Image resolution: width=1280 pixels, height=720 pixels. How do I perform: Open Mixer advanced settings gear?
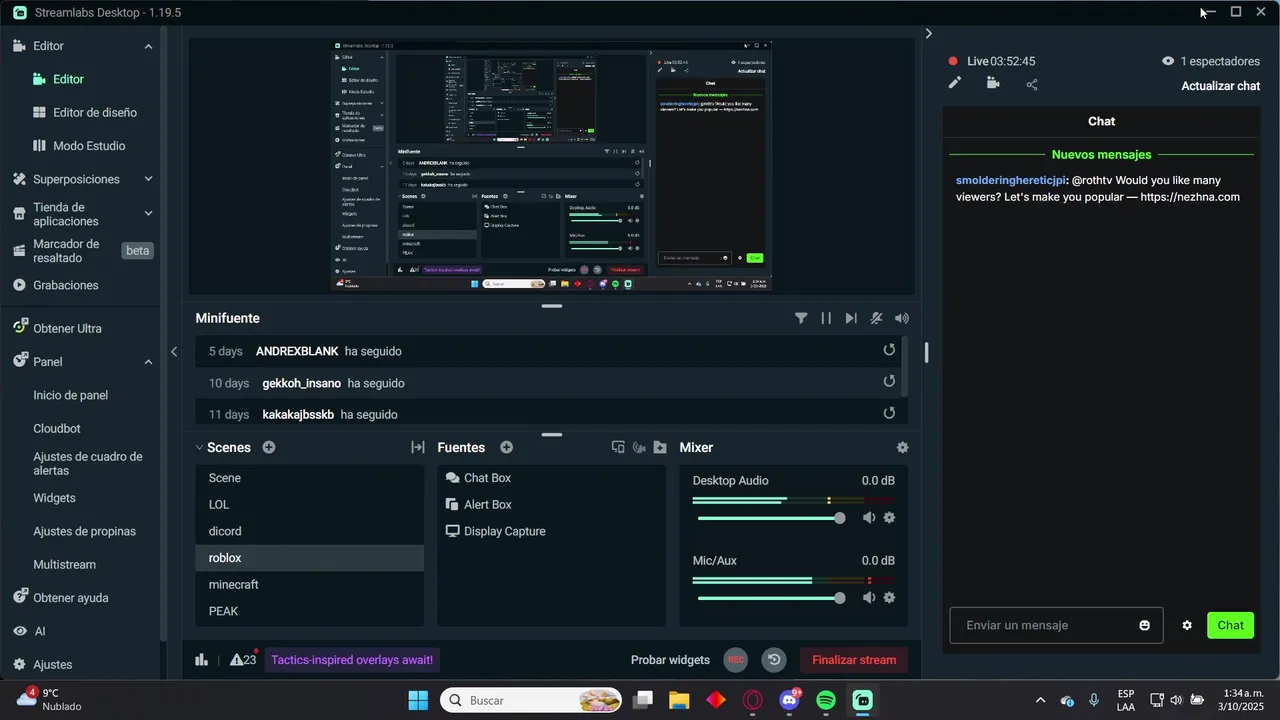click(903, 447)
